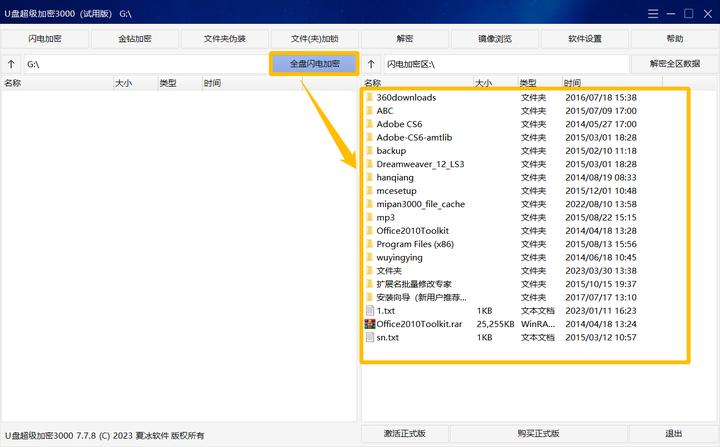The image size is (720, 447).
Task: Click the 闪电加密区:\ path field
Action: click(506, 64)
